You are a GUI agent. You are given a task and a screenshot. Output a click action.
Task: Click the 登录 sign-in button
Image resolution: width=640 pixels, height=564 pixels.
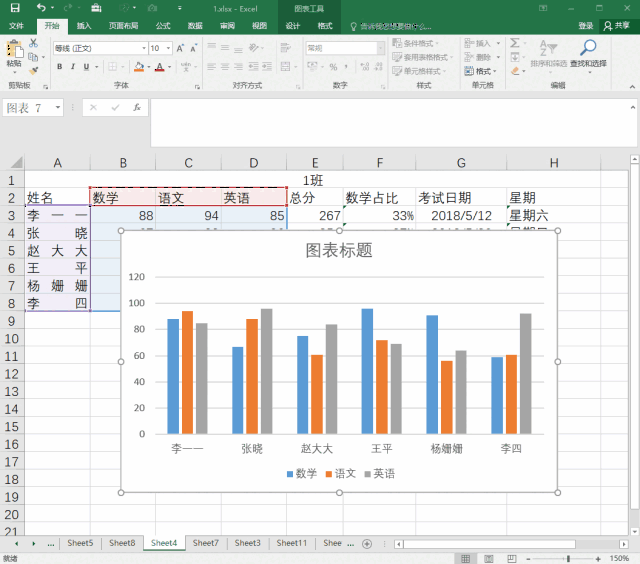585,26
